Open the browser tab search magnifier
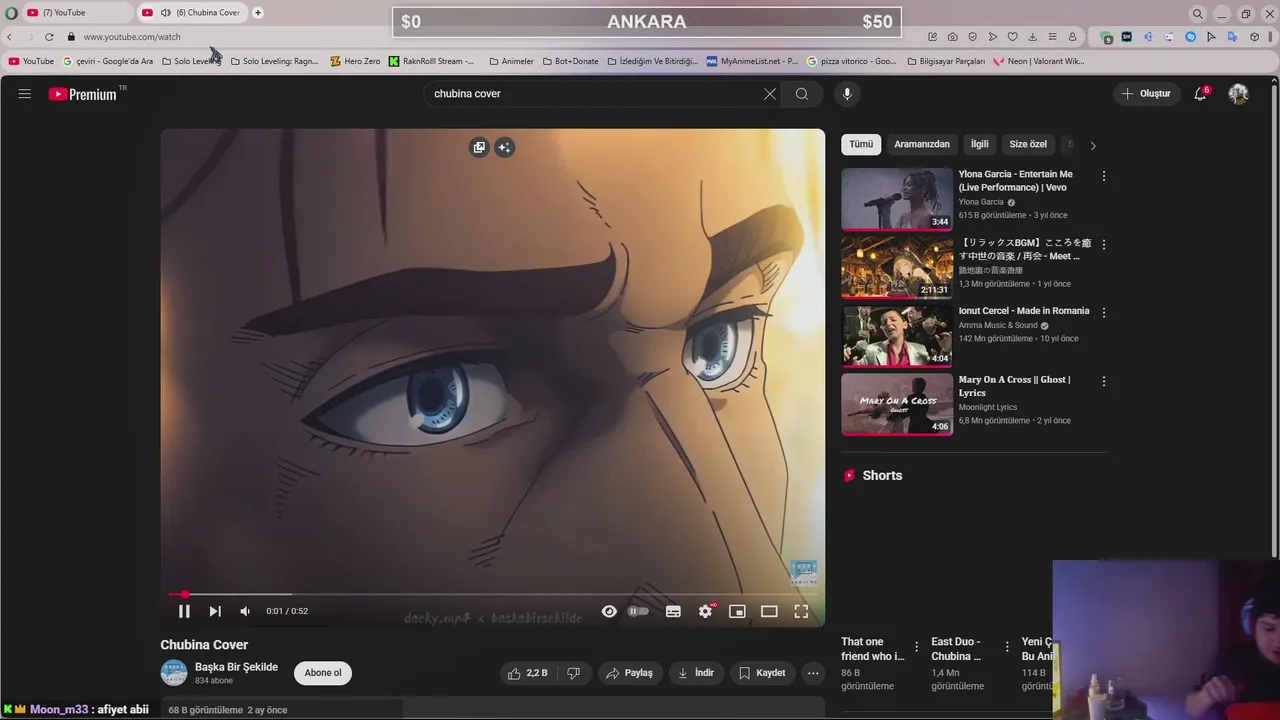Image resolution: width=1280 pixels, height=720 pixels. coord(1198,14)
